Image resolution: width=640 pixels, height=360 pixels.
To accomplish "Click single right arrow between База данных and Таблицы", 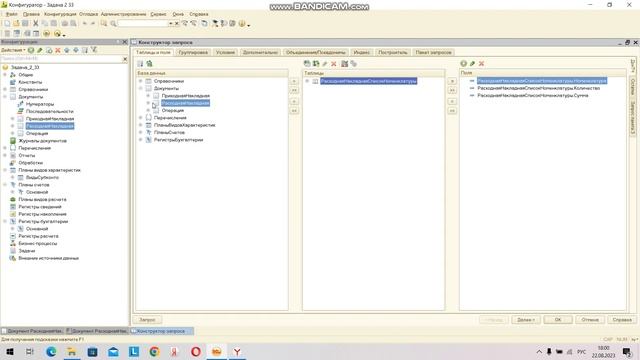I will tap(294, 81).
